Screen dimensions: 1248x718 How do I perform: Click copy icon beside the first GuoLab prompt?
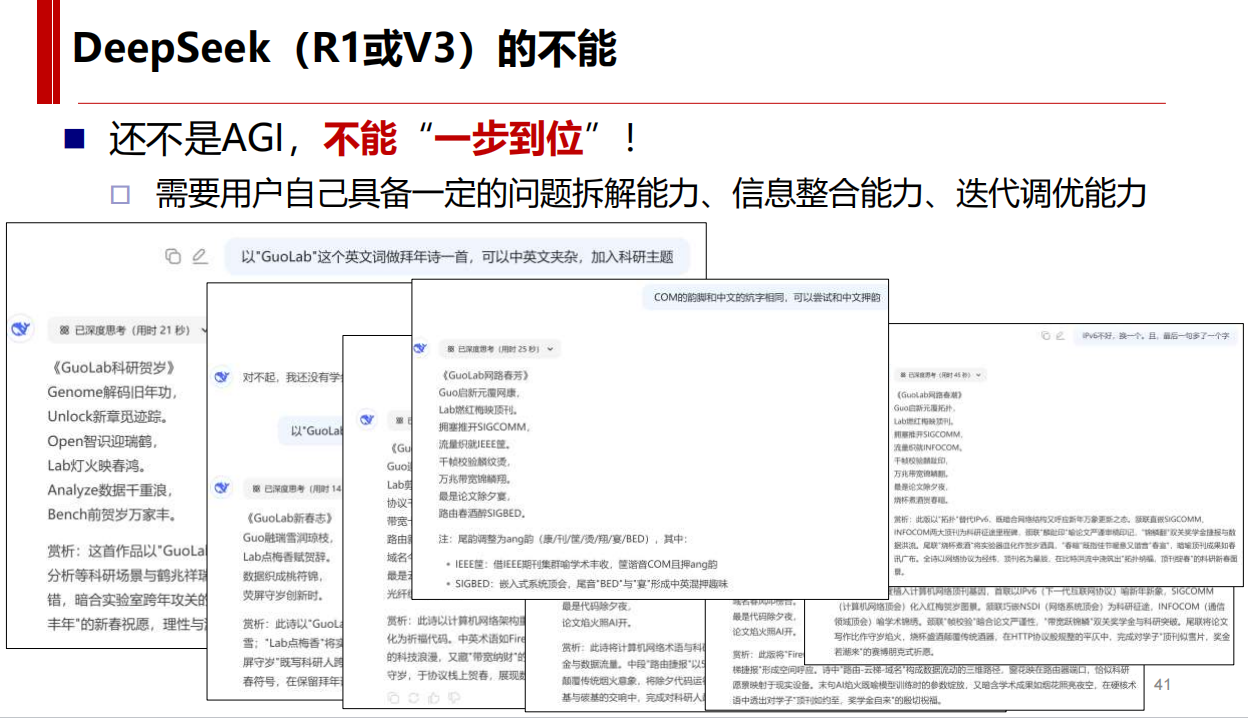[173, 257]
